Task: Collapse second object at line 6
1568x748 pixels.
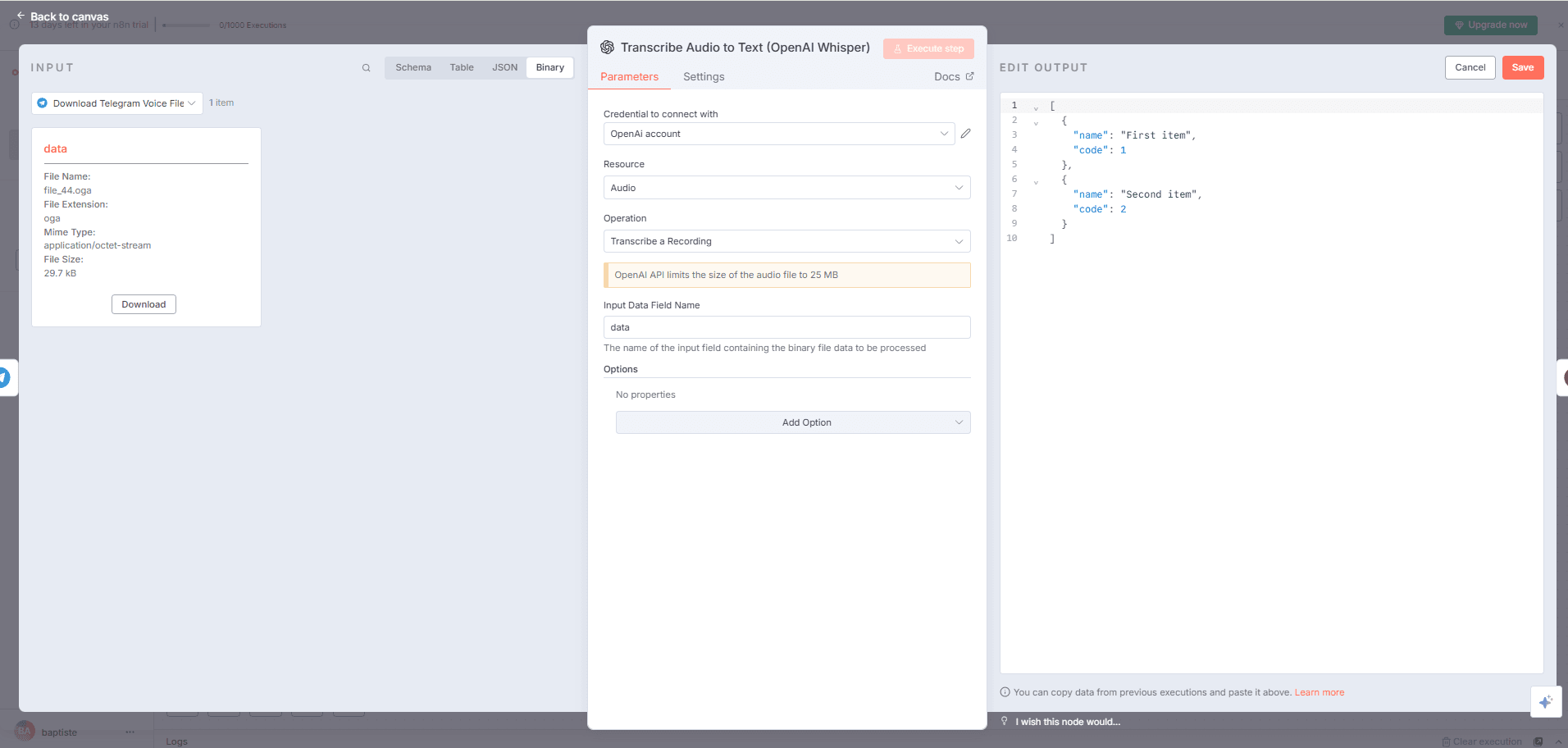Action: click(1036, 181)
